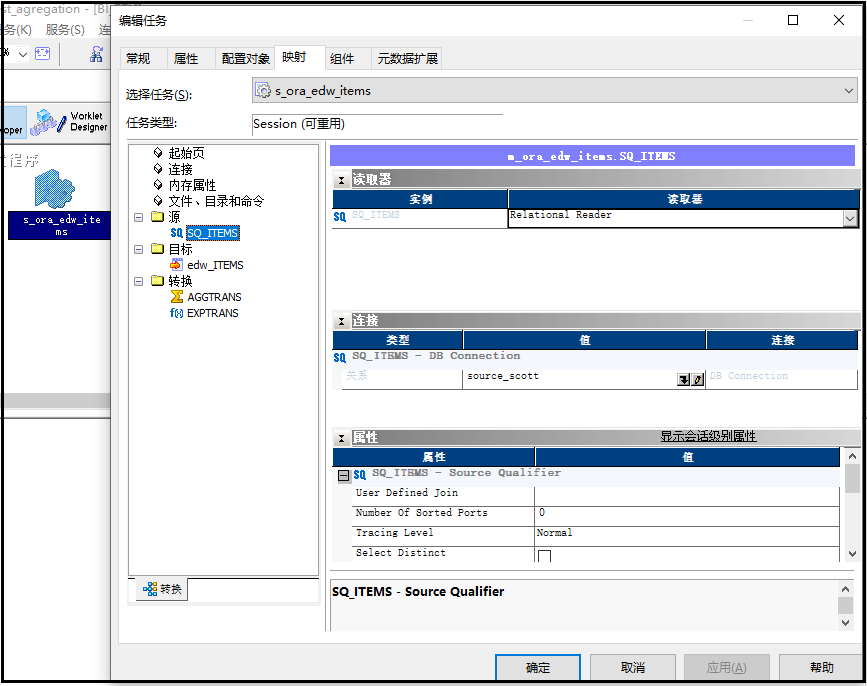Select AGGTRANS transformation in tree
The height and width of the screenshot is (686, 867).
214,297
